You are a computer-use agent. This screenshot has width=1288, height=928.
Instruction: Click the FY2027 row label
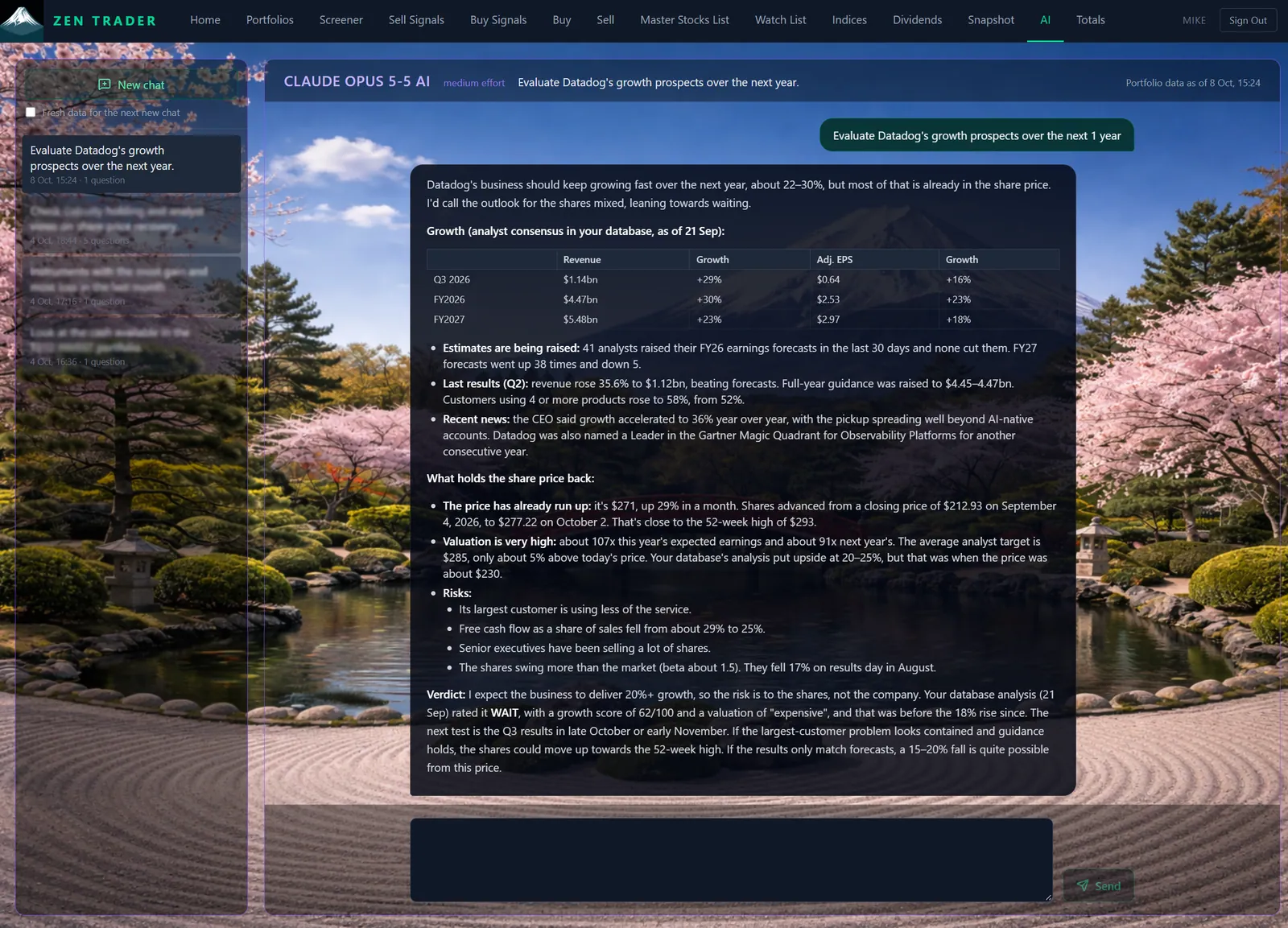point(449,320)
